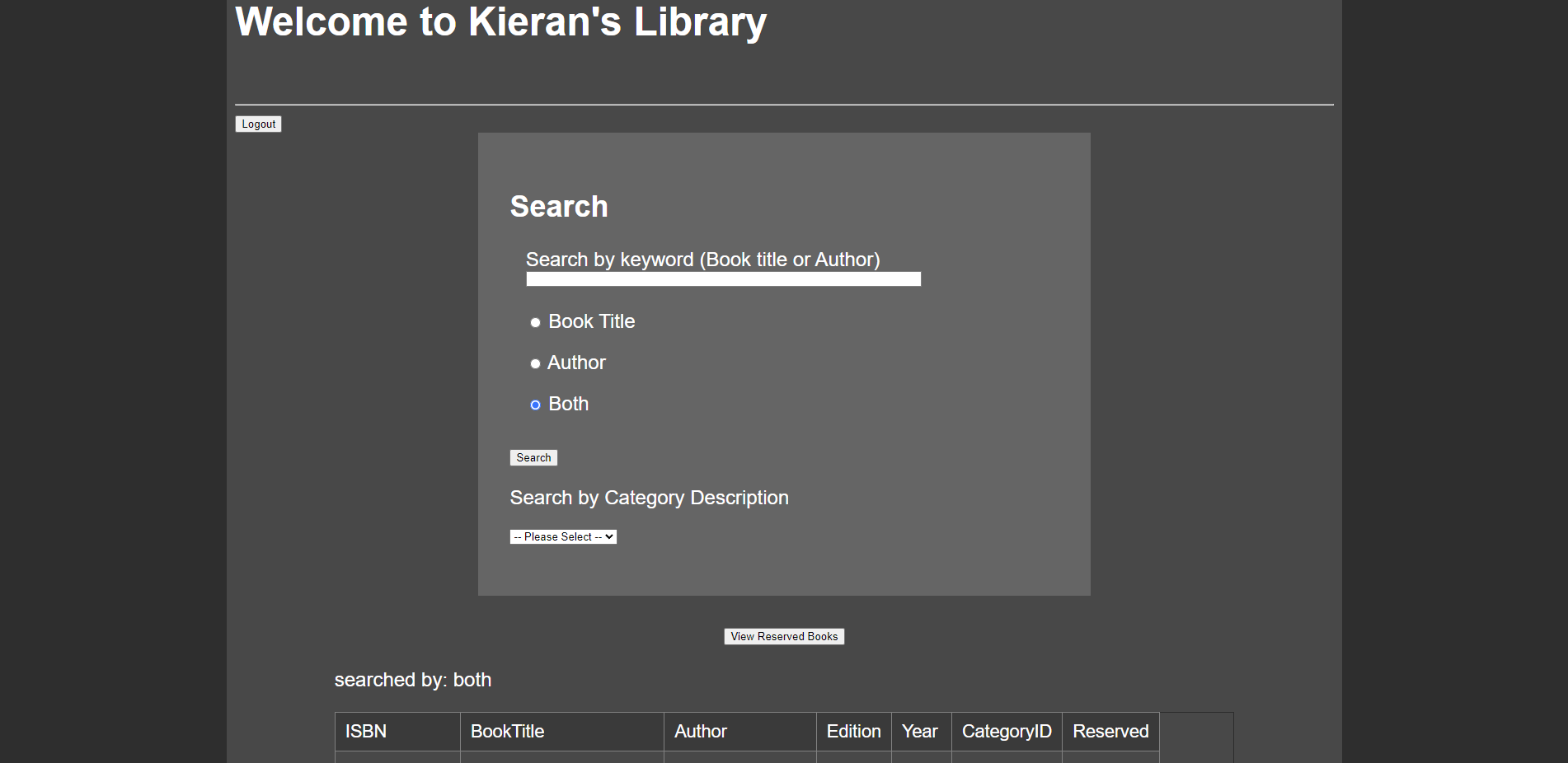Click inside the keyword search field
The width and height of the screenshot is (1568, 763).
[x=723, y=279]
